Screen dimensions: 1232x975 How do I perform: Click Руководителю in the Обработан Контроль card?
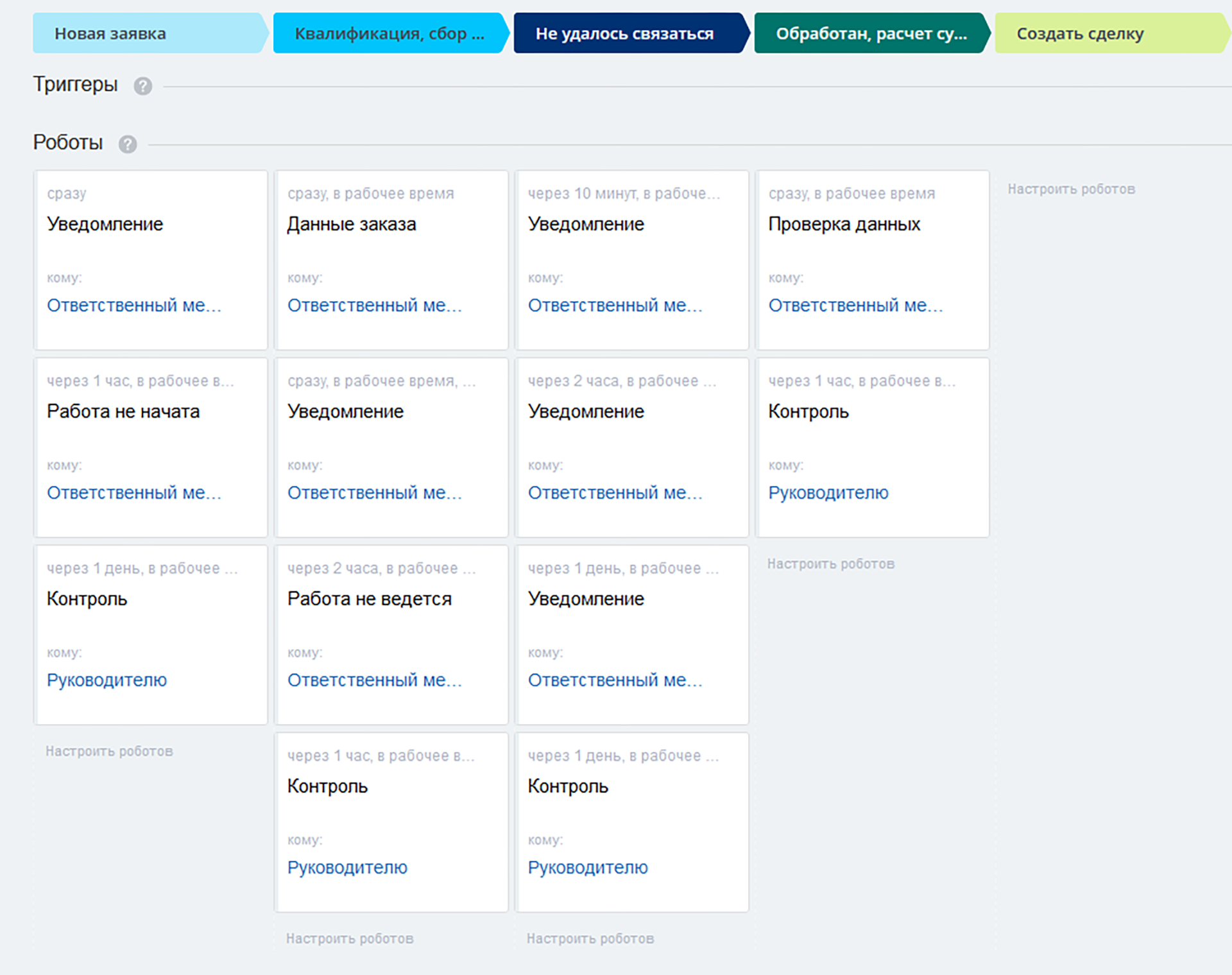point(828,493)
